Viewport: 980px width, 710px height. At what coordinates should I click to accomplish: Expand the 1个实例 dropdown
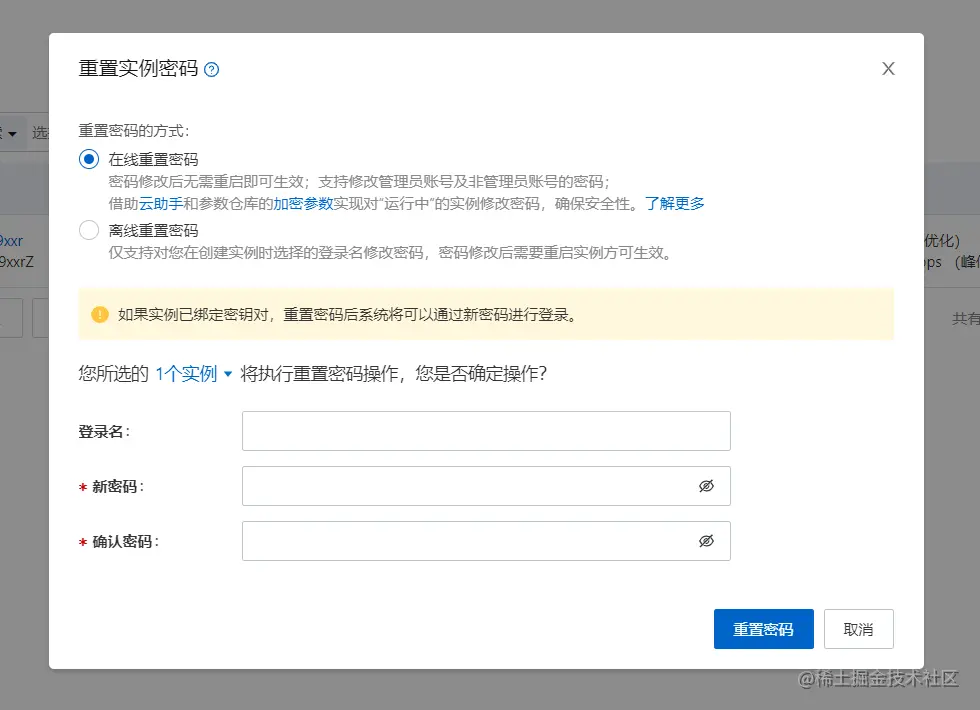tap(194, 374)
